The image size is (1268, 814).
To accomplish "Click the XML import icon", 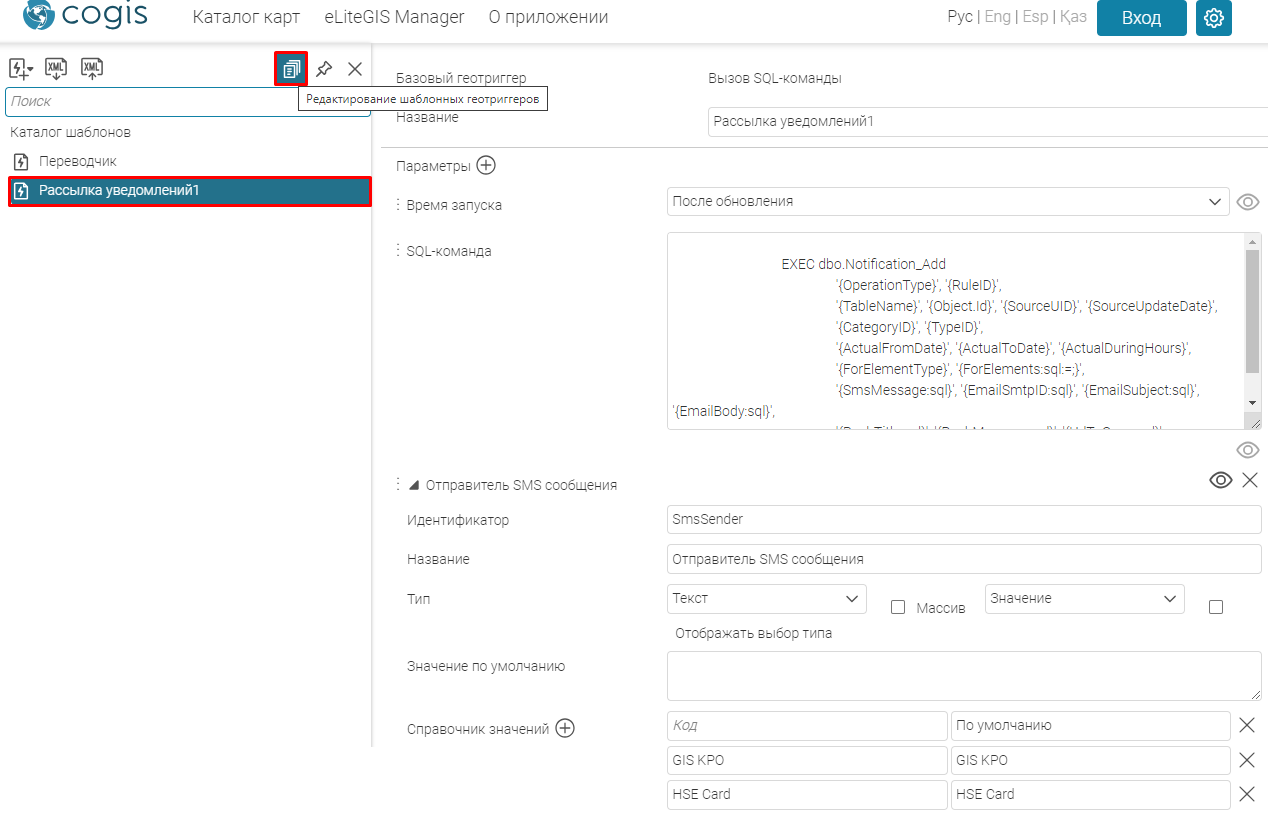I will coord(56,68).
